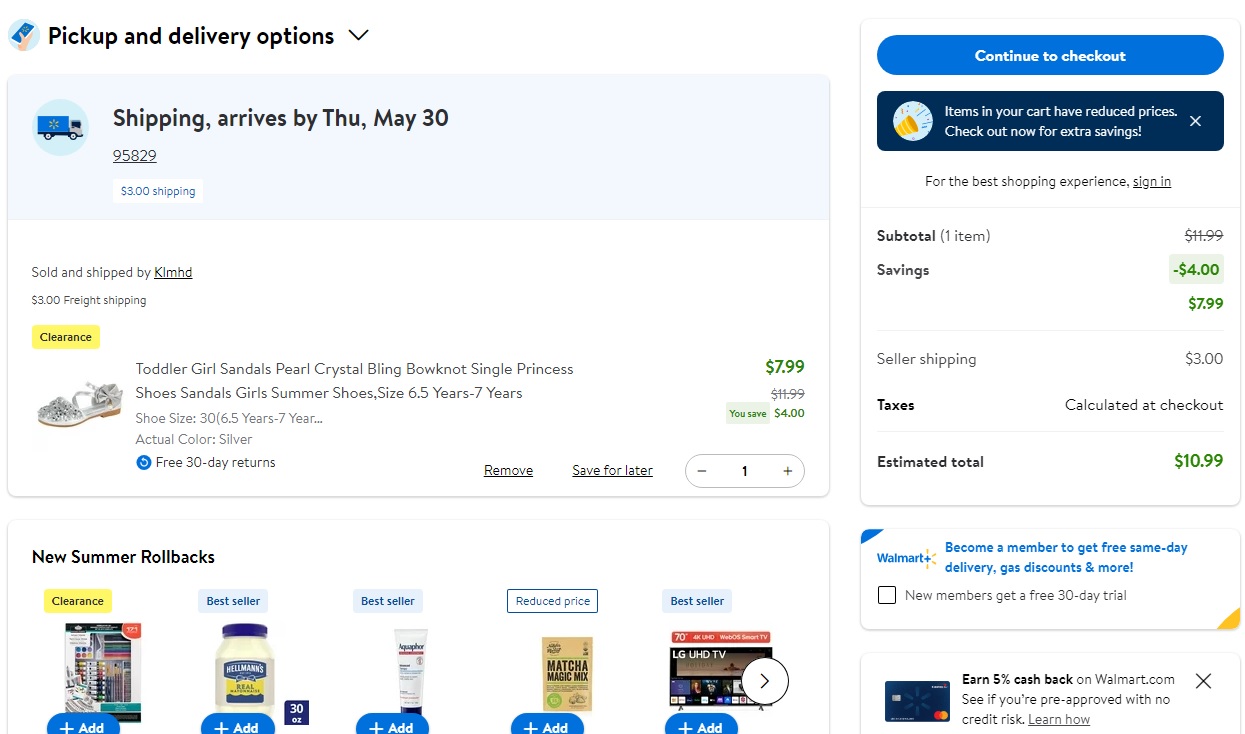Click the shipping truck delivery icon

[60, 127]
